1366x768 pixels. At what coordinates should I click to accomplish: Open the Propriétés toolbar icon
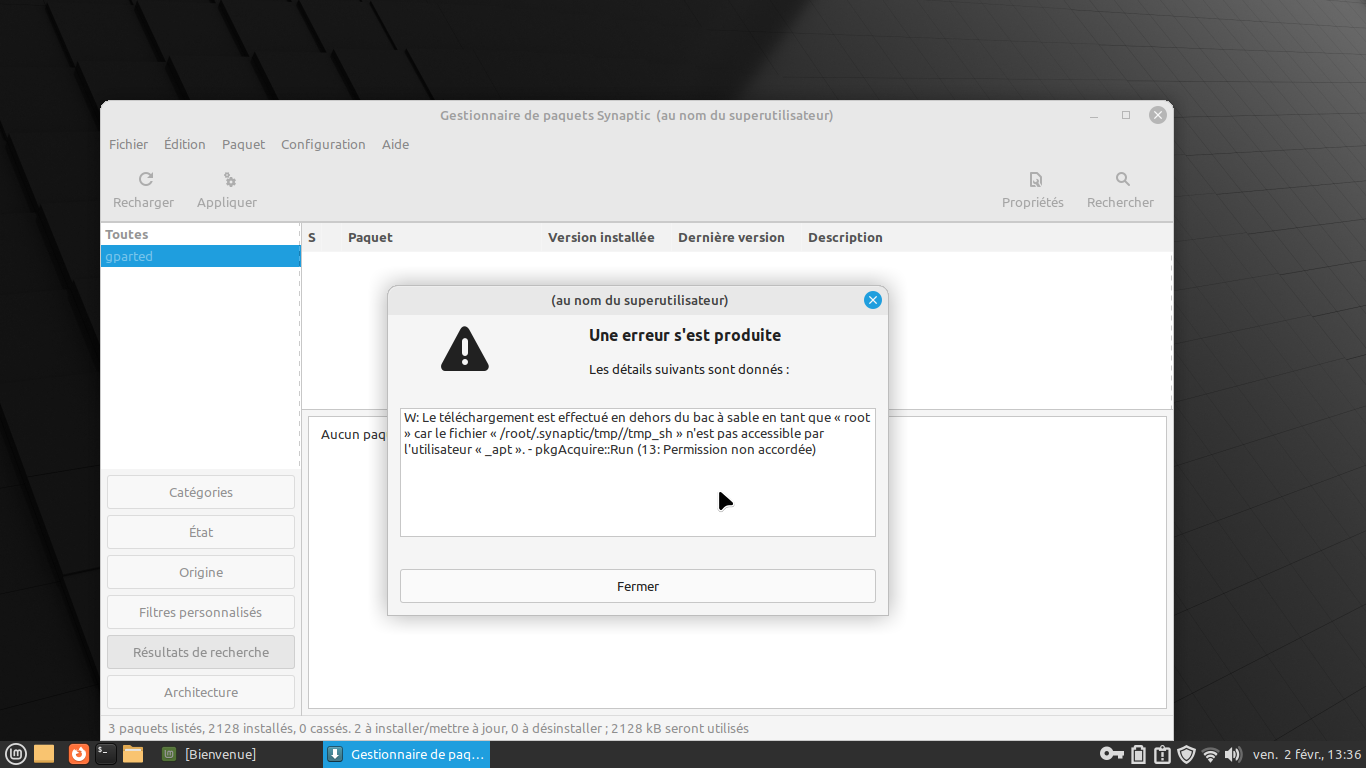(1034, 180)
